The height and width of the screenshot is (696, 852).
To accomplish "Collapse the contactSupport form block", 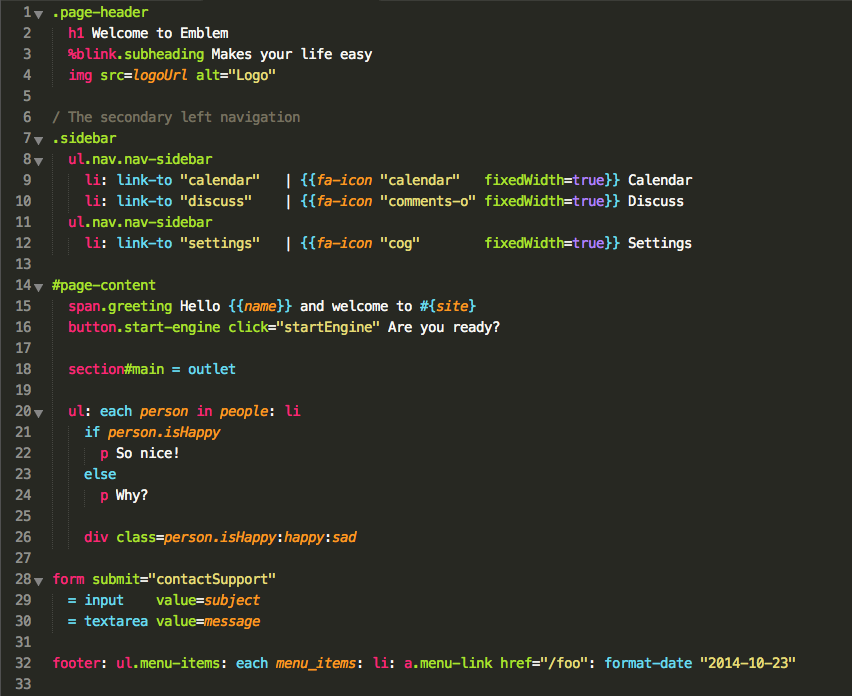I will pos(37,579).
